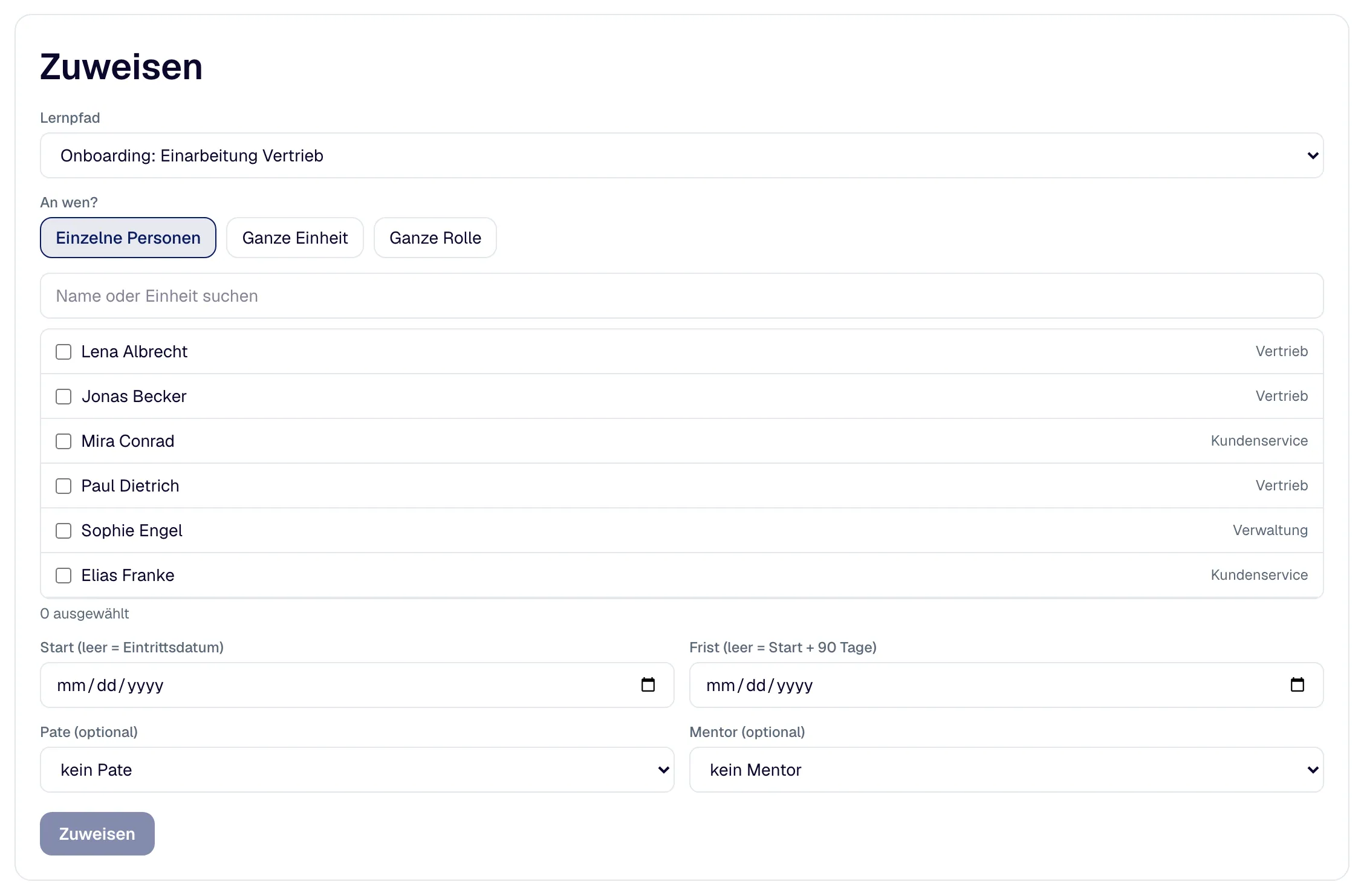1364x896 pixels.
Task: Mark the Elias Franke checkbox
Action: [x=63, y=576]
